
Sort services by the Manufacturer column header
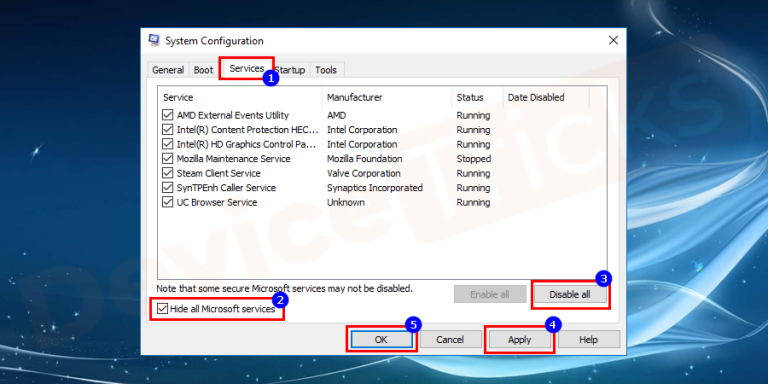[x=387, y=97]
